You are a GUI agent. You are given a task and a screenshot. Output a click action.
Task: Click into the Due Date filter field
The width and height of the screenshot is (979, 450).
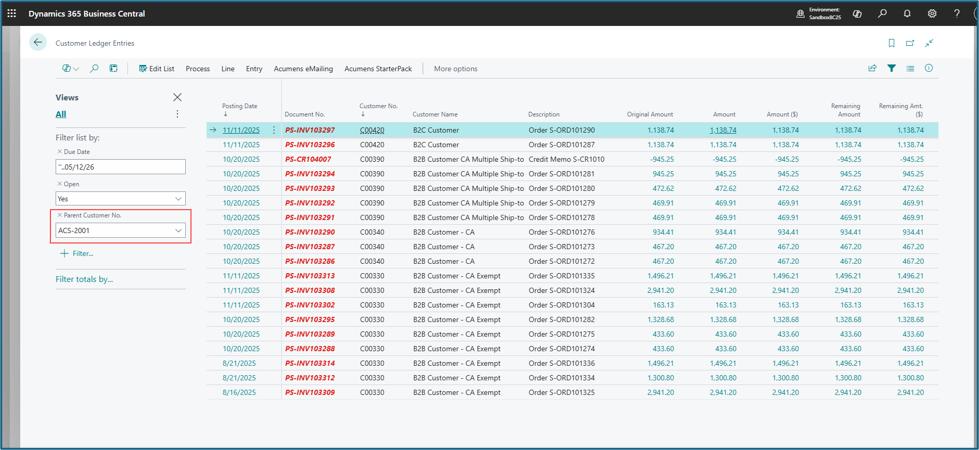(121, 167)
